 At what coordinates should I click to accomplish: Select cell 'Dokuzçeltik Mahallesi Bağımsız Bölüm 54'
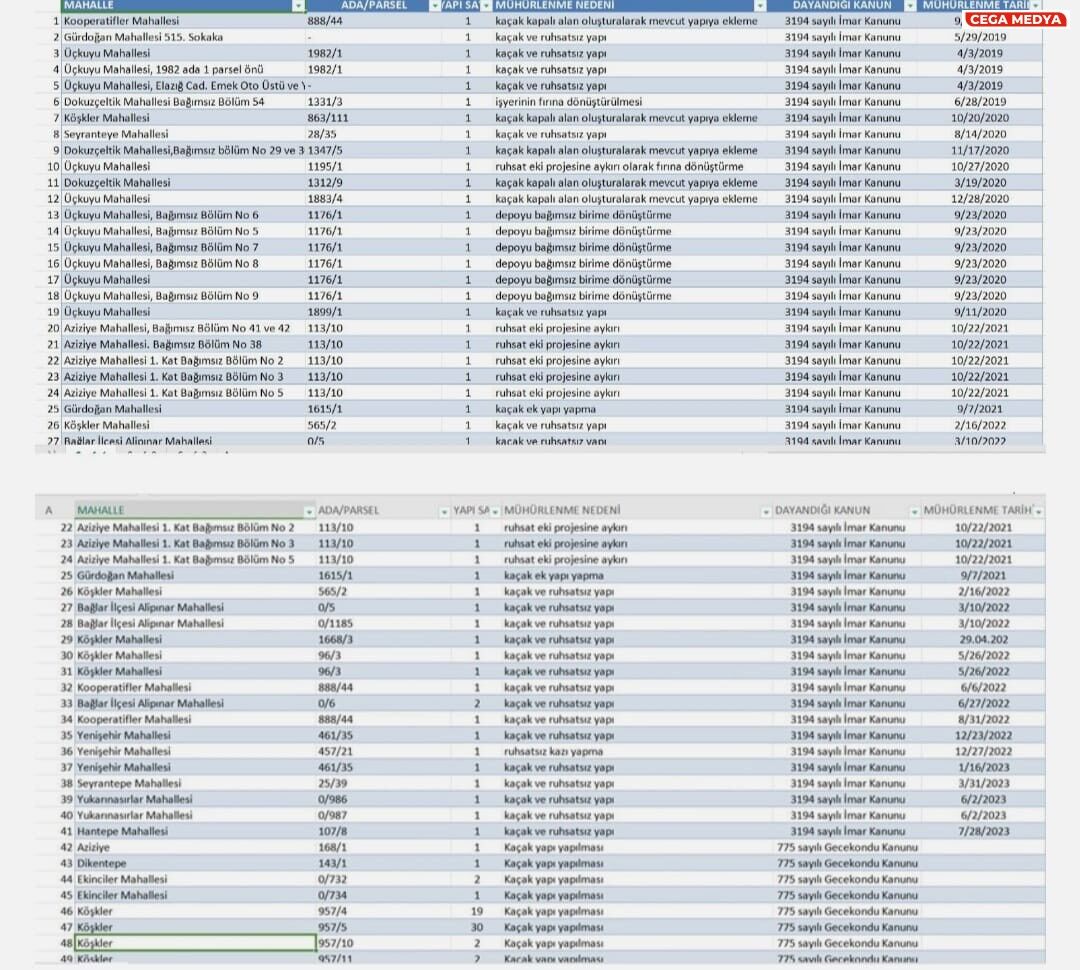[164, 102]
